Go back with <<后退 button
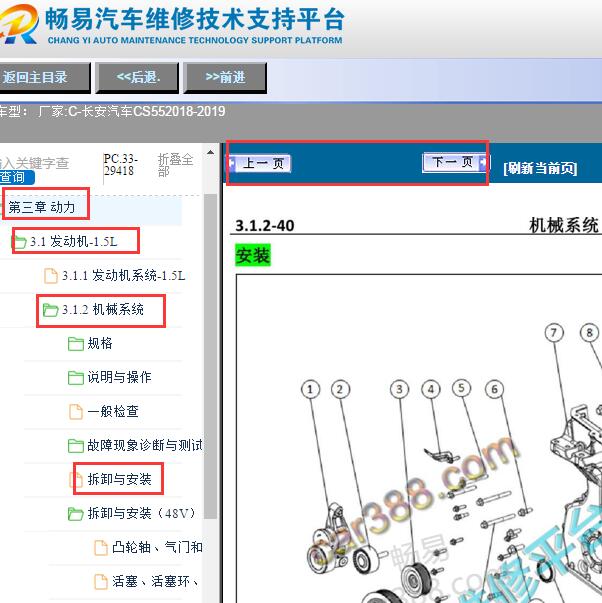Image resolution: width=602 pixels, height=603 pixels. [x=137, y=78]
